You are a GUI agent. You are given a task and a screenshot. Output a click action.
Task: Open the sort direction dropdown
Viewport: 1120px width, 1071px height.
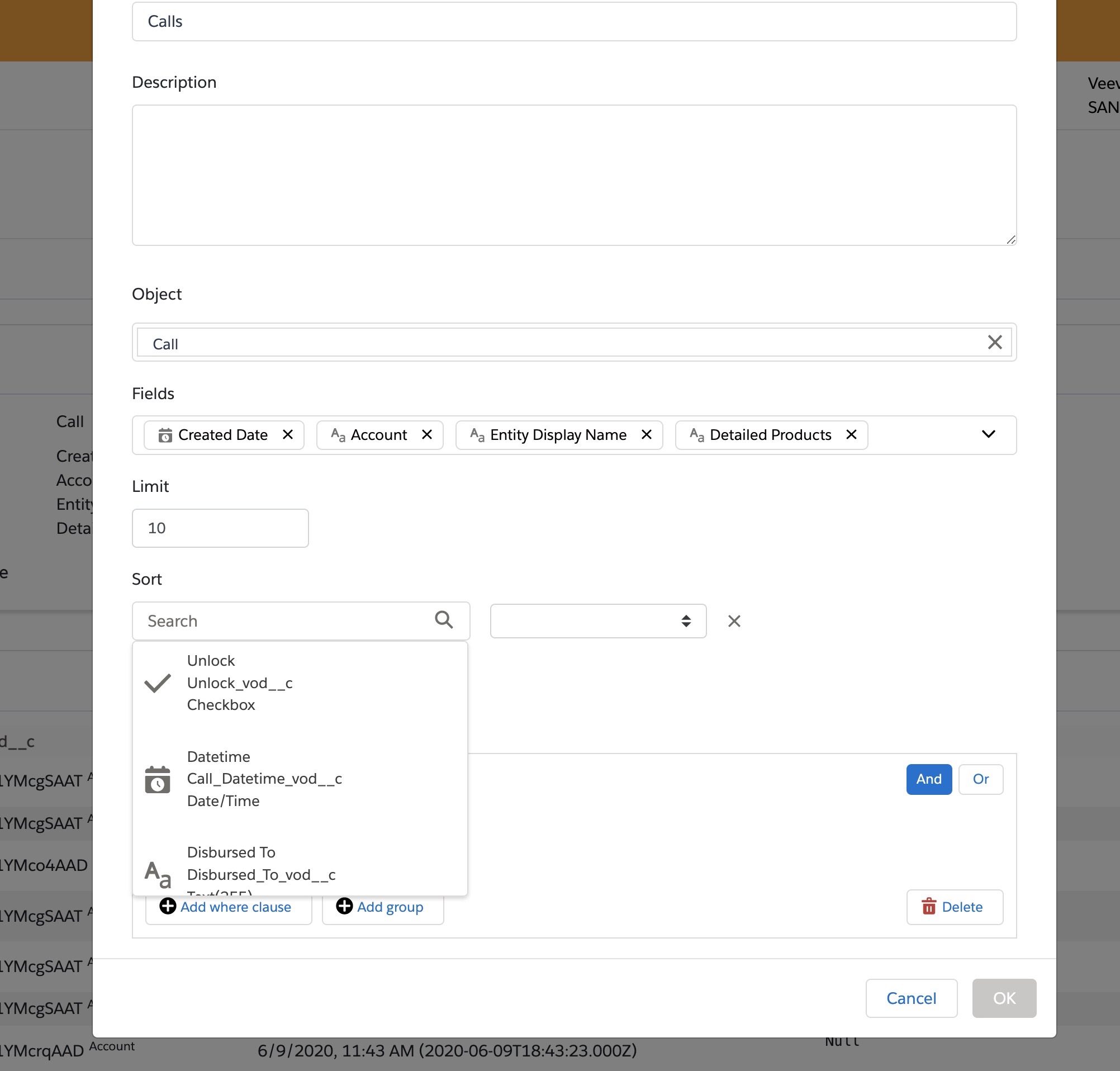(x=597, y=621)
